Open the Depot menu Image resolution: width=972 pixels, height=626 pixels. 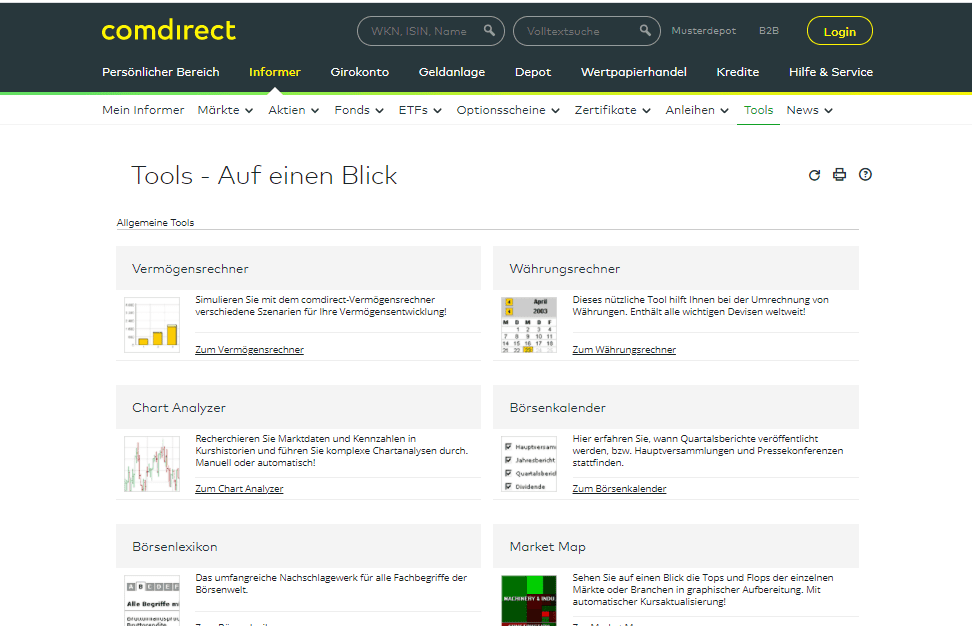(x=533, y=72)
